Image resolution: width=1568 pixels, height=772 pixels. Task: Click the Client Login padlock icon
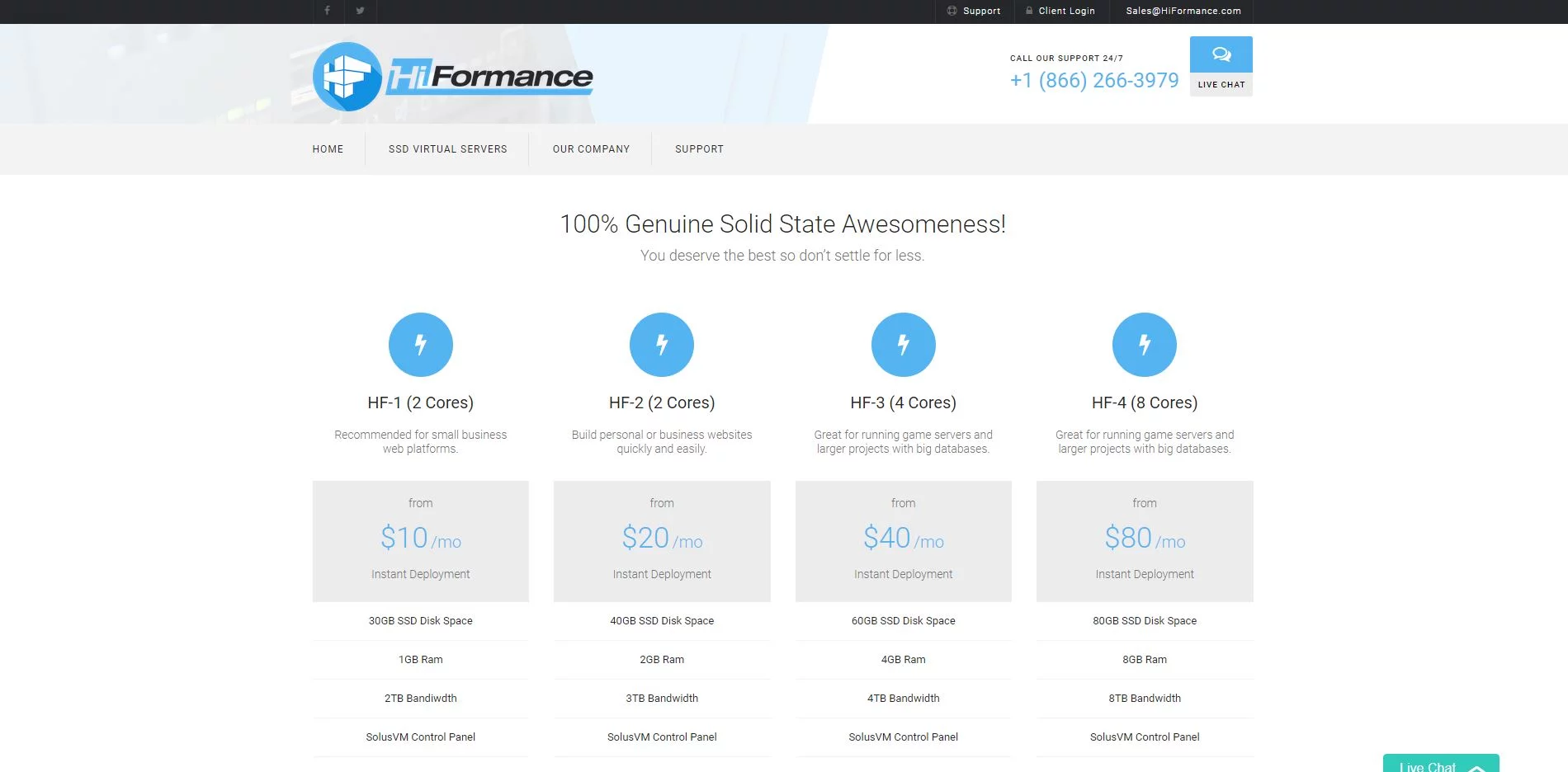(1029, 11)
